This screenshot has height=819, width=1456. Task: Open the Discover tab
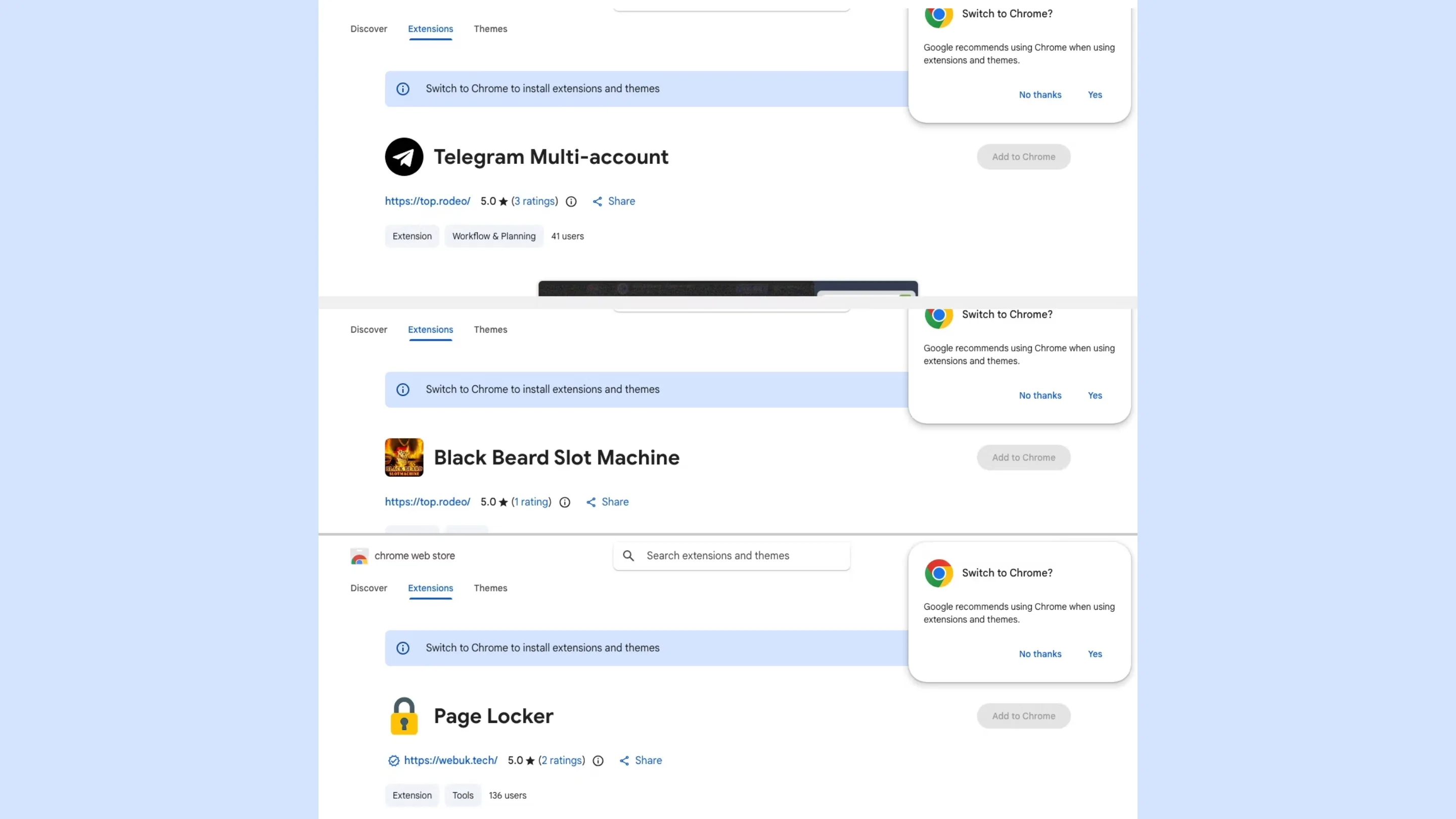point(369,588)
